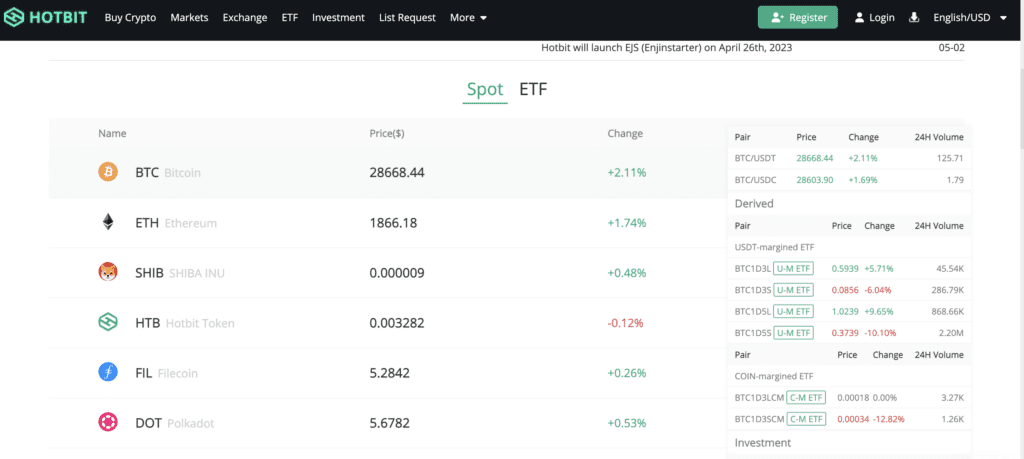The height and width of the screenshot is (459, 1024).
Task: Select the BTC1D3S ETF pair
Action: tap(849, 290)
